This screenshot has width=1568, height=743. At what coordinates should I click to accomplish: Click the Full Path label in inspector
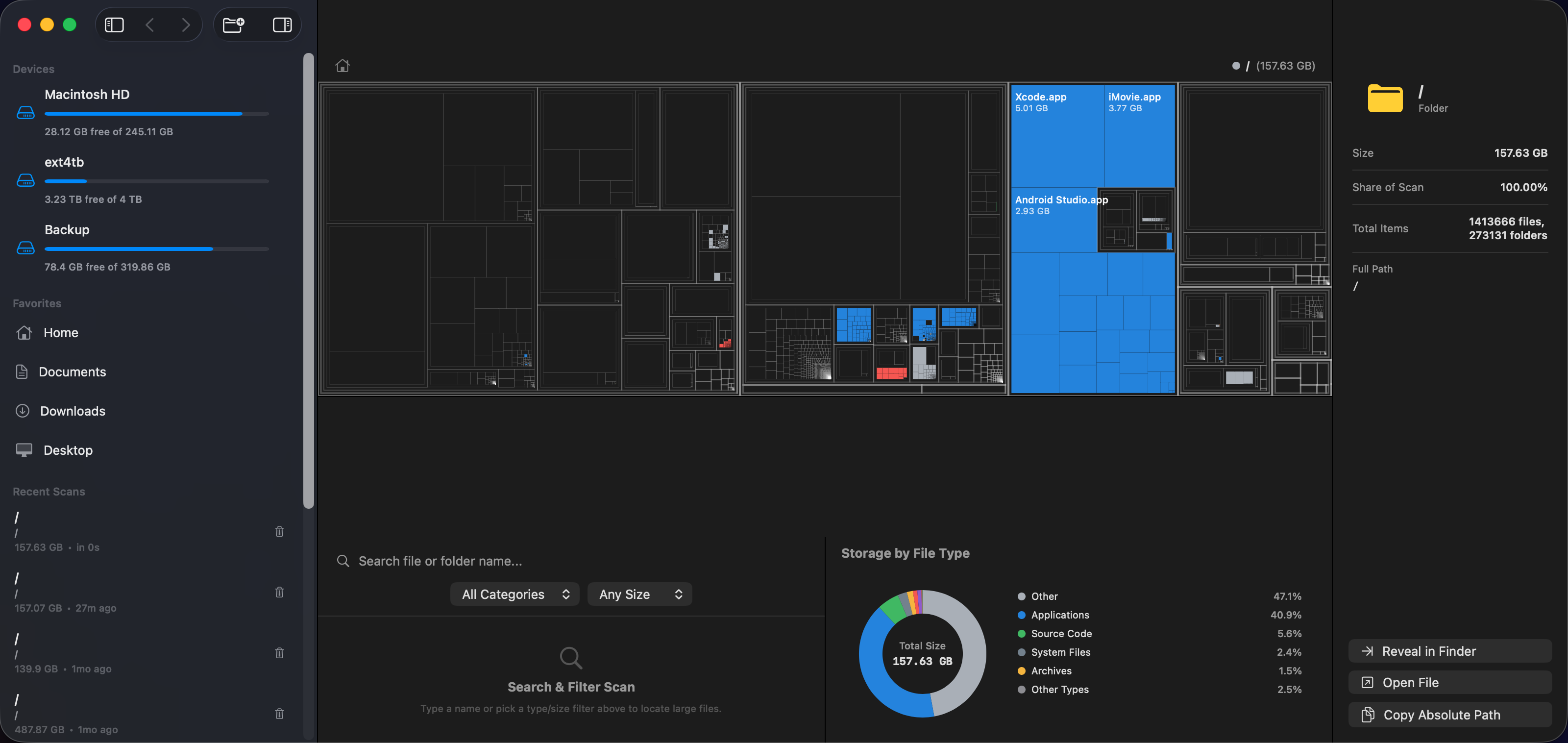click(x=1372, y=269)
